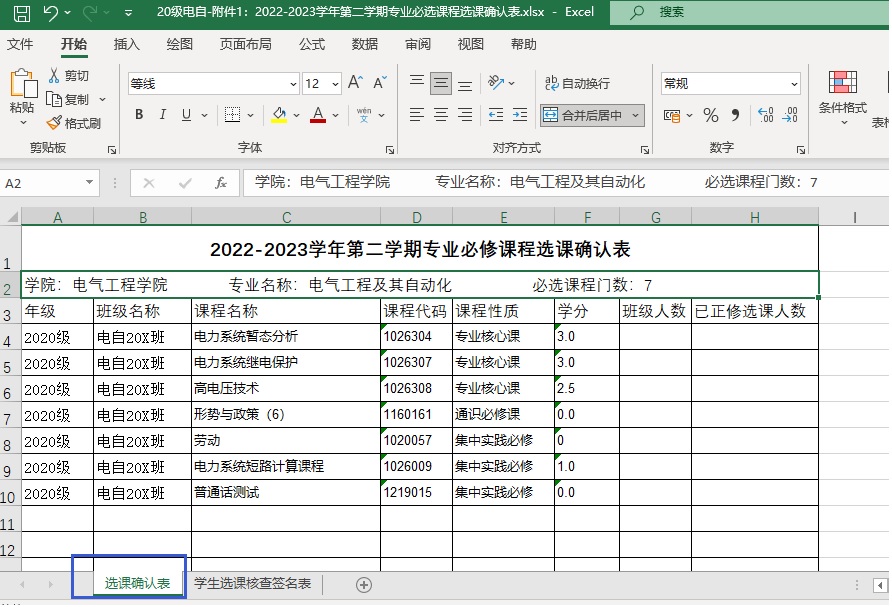Select the Format Painter (格式刷) tool

[74, 123]
